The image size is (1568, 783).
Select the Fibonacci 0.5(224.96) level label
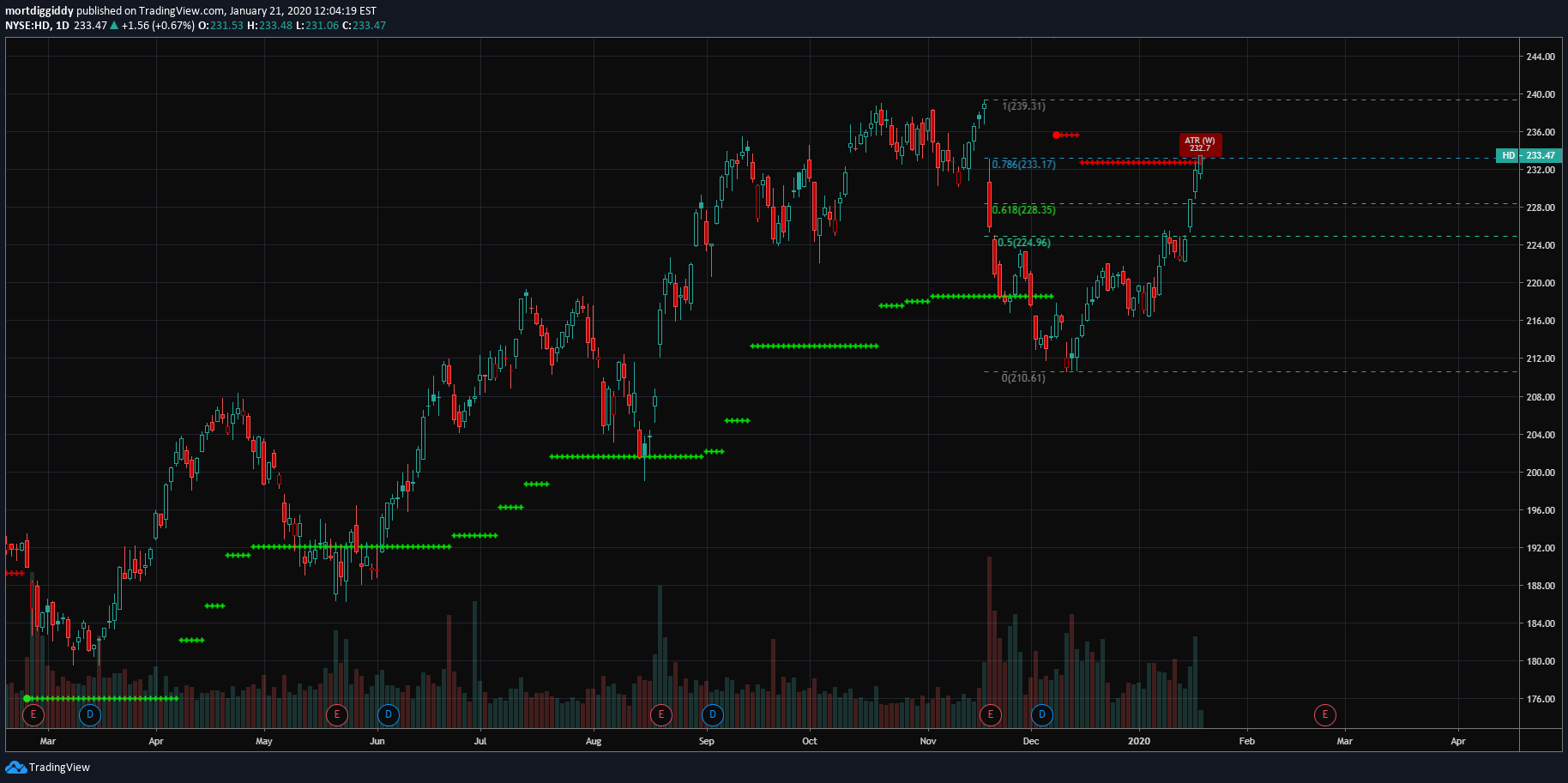click(1024, 242)
